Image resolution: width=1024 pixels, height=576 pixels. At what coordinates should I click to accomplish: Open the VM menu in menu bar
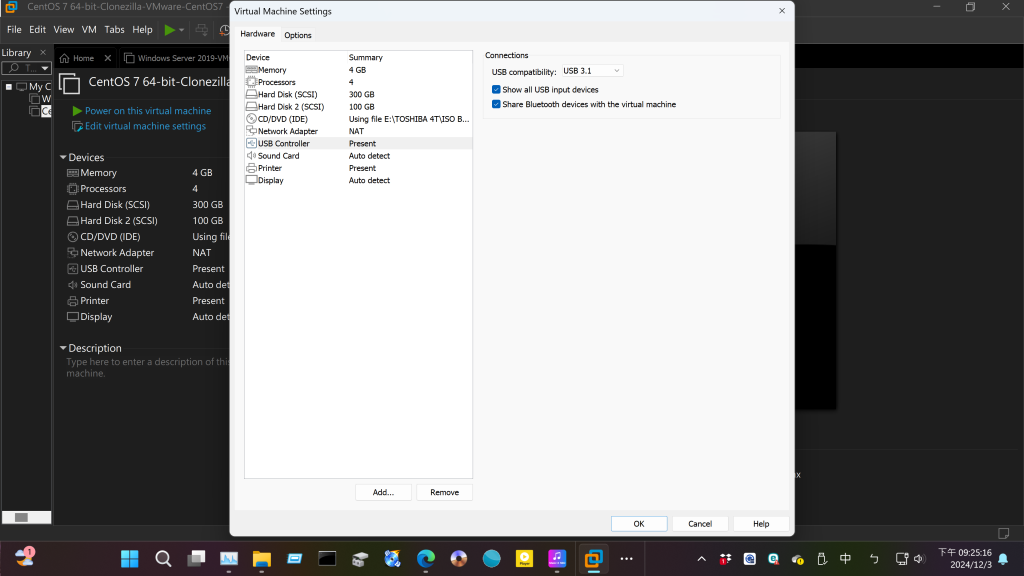click(x=89, y=30)
